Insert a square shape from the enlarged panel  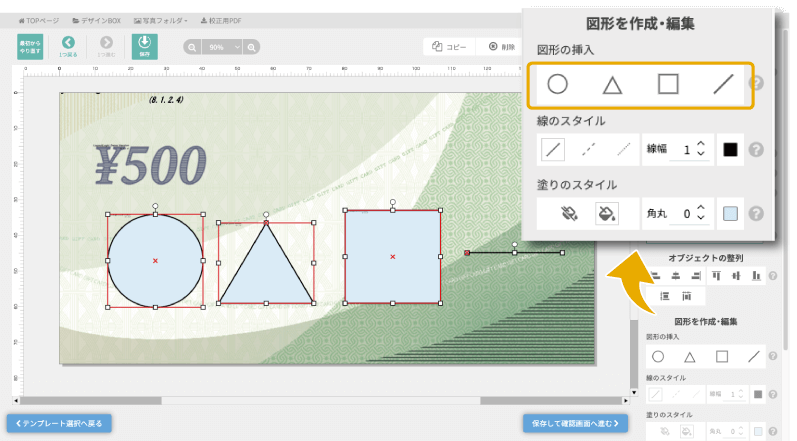coord(668,85)
